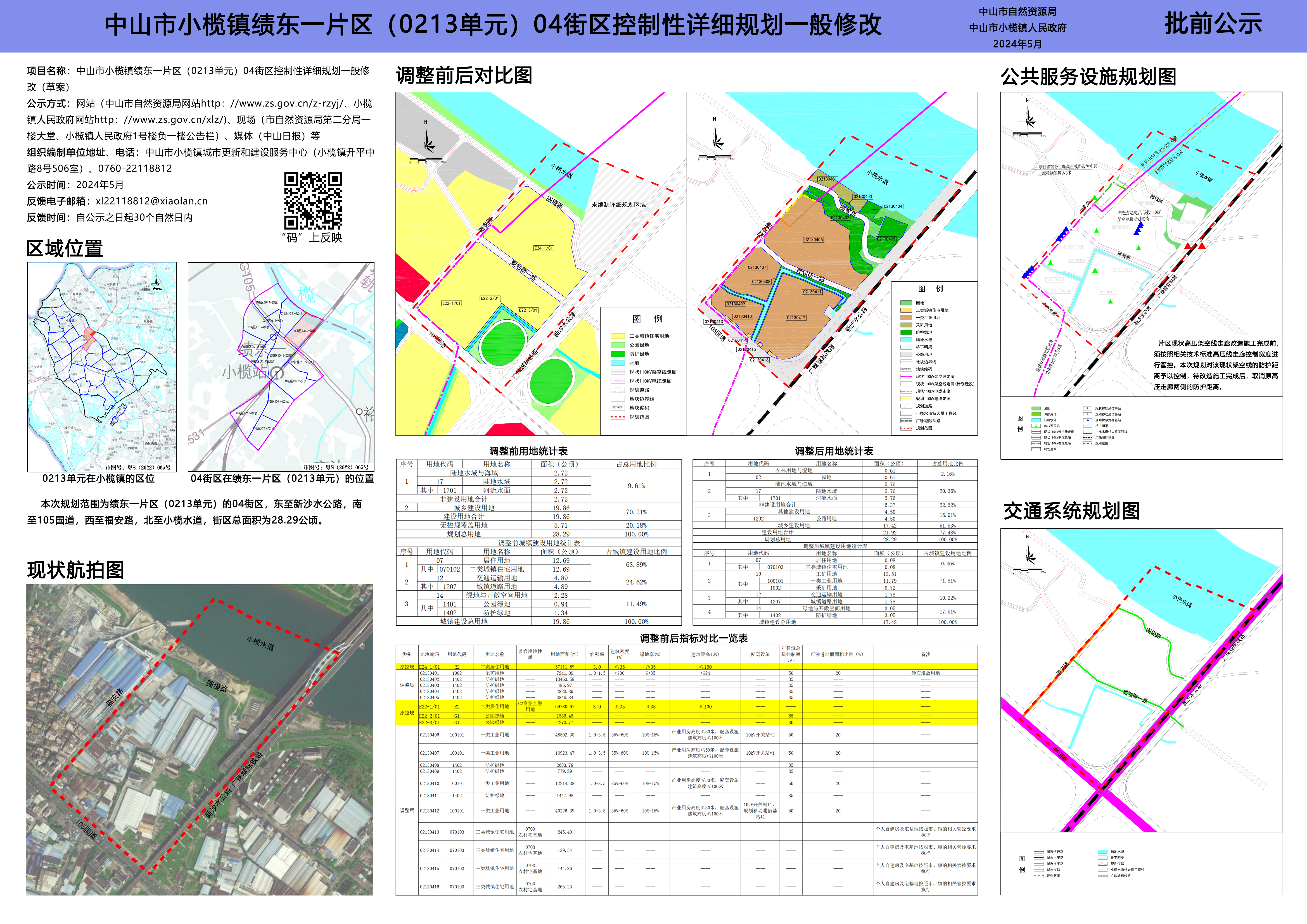Click parcel label 02130412 on adjusted map
The width and height of the screenshot is (1307, 924).
[x=796, y=318]
